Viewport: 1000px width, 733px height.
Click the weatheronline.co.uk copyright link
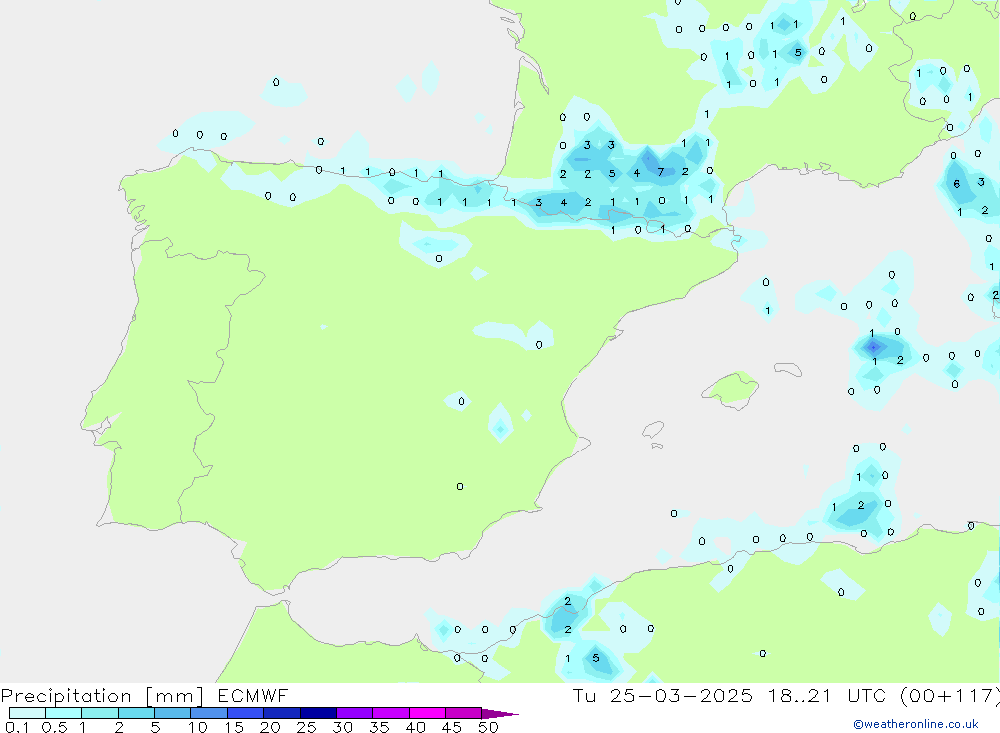tap(916, 724)
